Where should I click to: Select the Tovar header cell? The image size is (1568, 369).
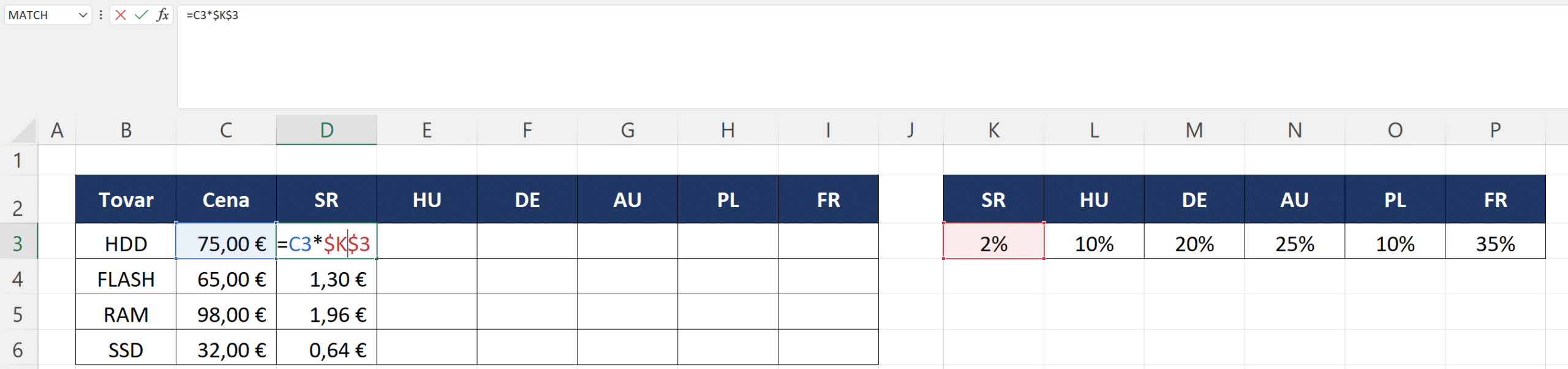[126, 199]
